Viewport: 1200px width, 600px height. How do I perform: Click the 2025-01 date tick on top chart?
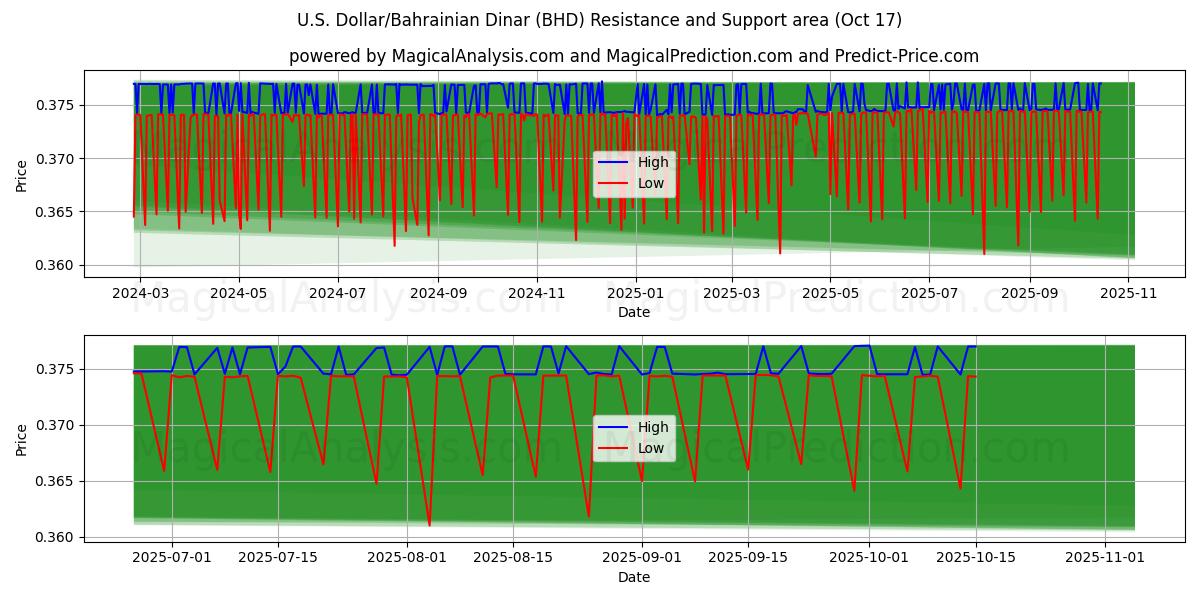(636, 294)
